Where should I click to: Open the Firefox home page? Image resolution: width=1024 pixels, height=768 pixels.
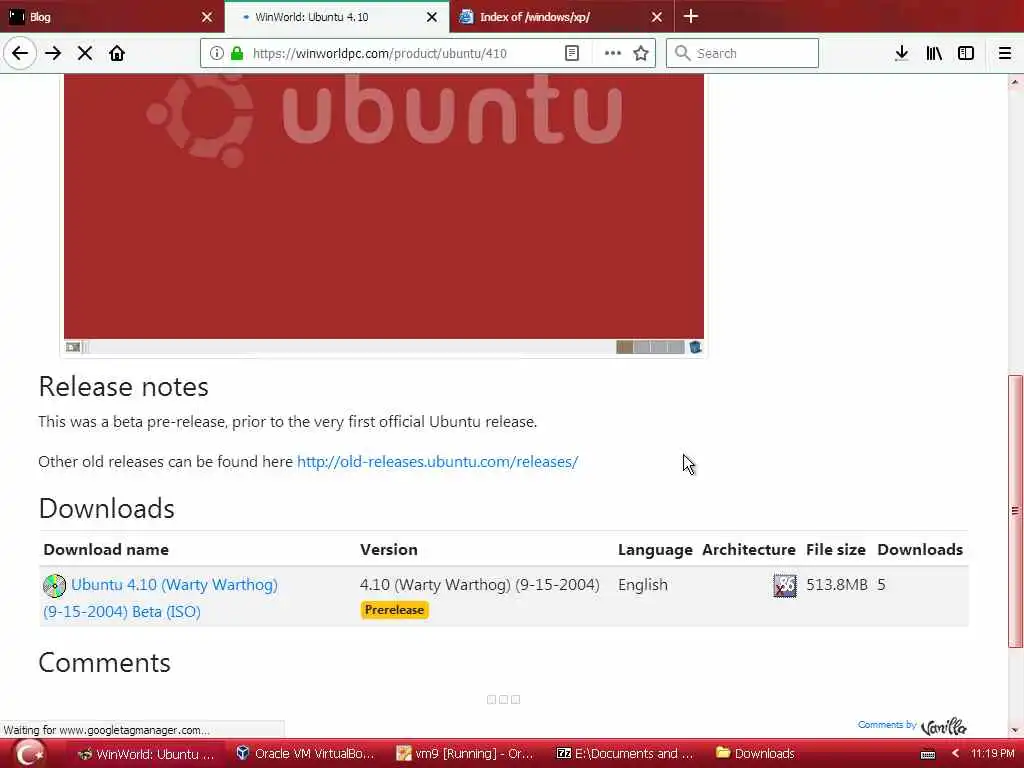[117, 53]
